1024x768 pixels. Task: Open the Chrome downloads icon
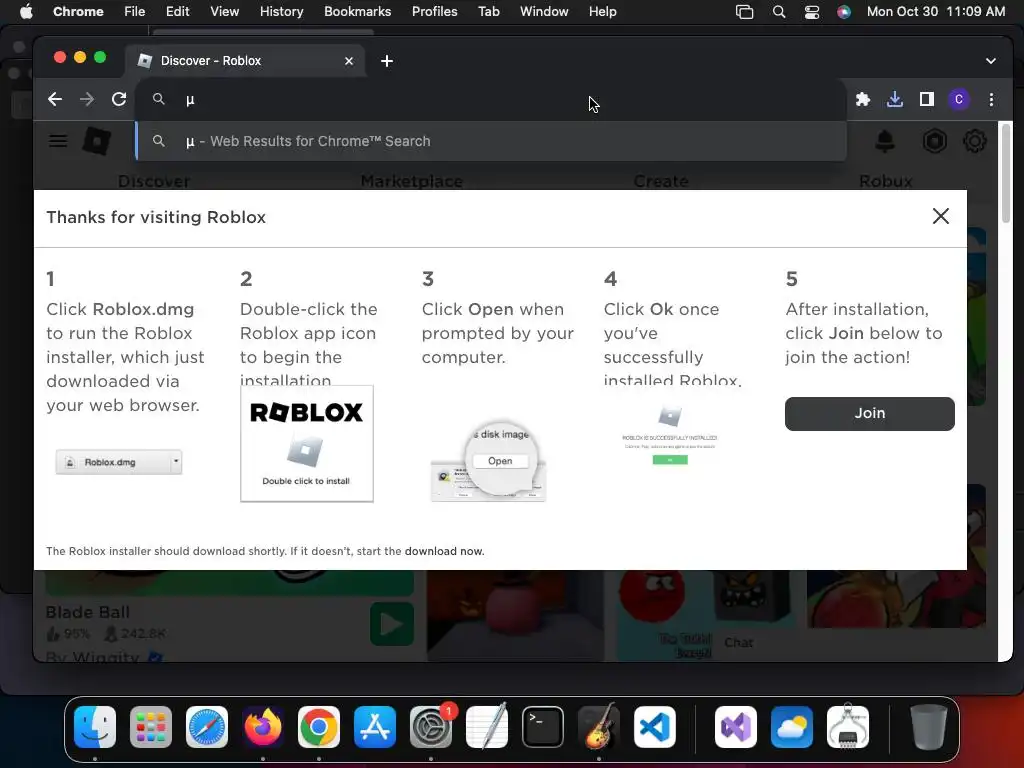895,99
